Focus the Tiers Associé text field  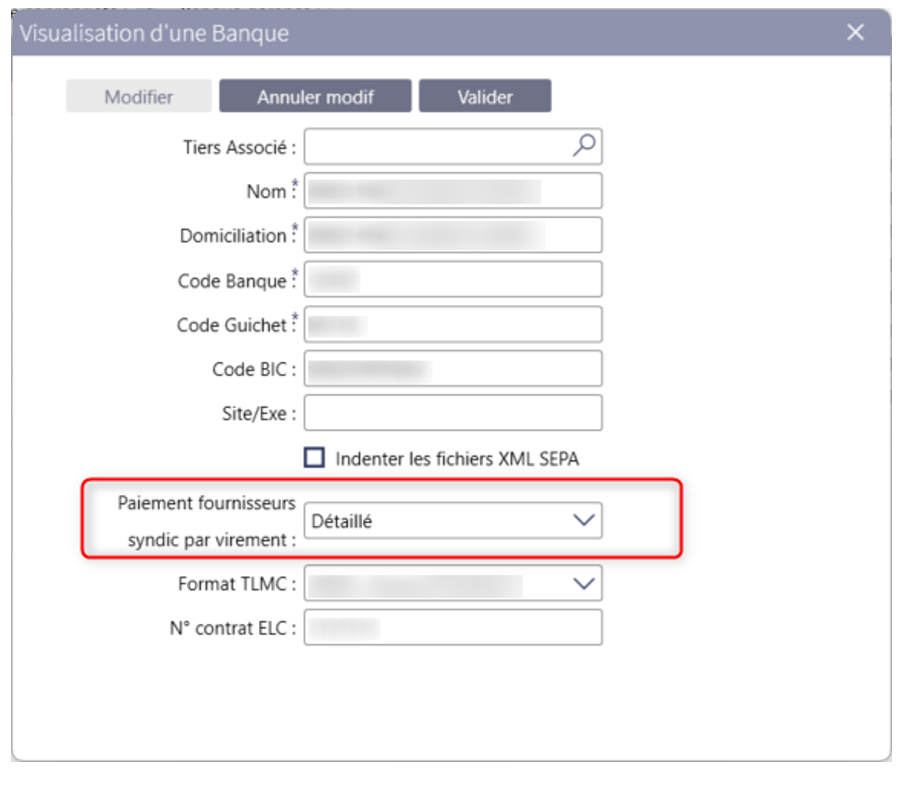pyautogui.click(x=435, y=147)
